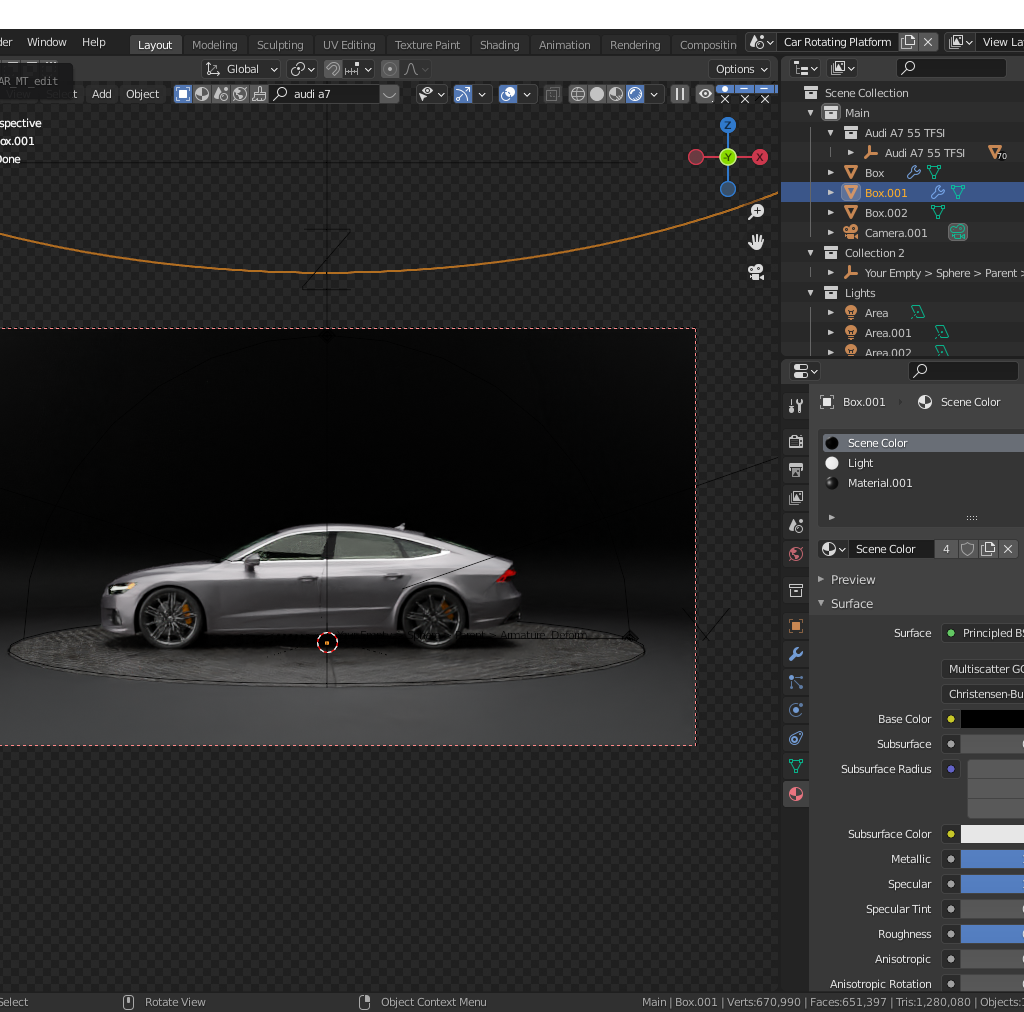
Task: Select Object Data Properties green triangle tab
Action: [795, 766]
